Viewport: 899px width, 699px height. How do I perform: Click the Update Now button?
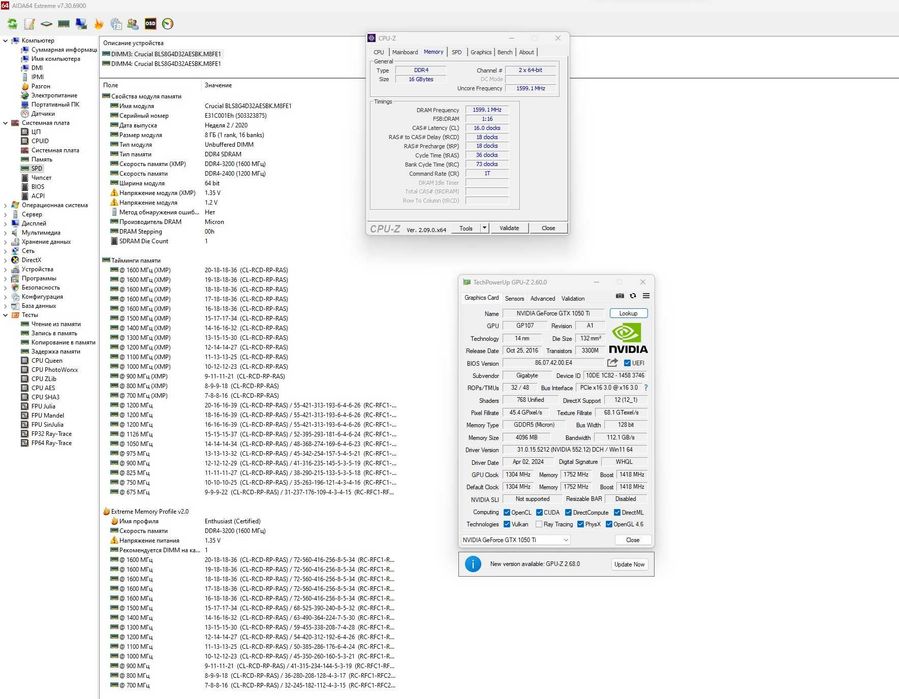(629, 564)
